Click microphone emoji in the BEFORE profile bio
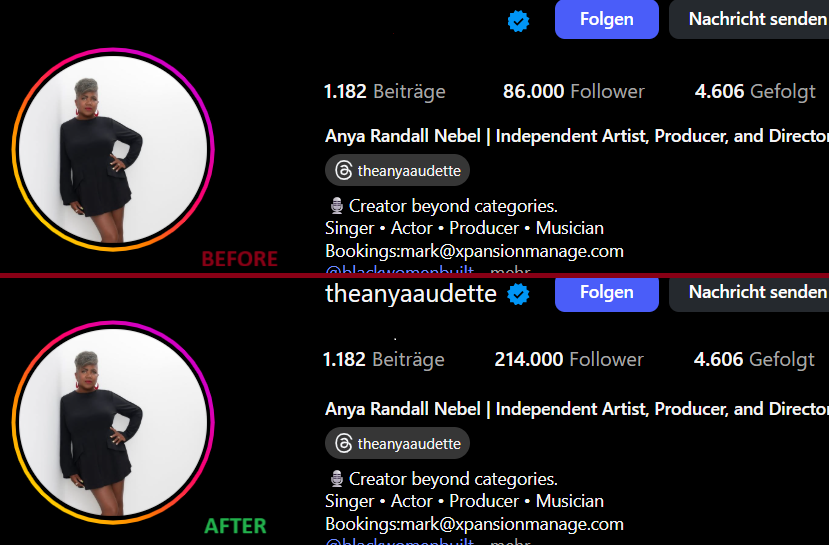Image resolution: width=829 pixels, height=545 pixels. pos(336,206)
